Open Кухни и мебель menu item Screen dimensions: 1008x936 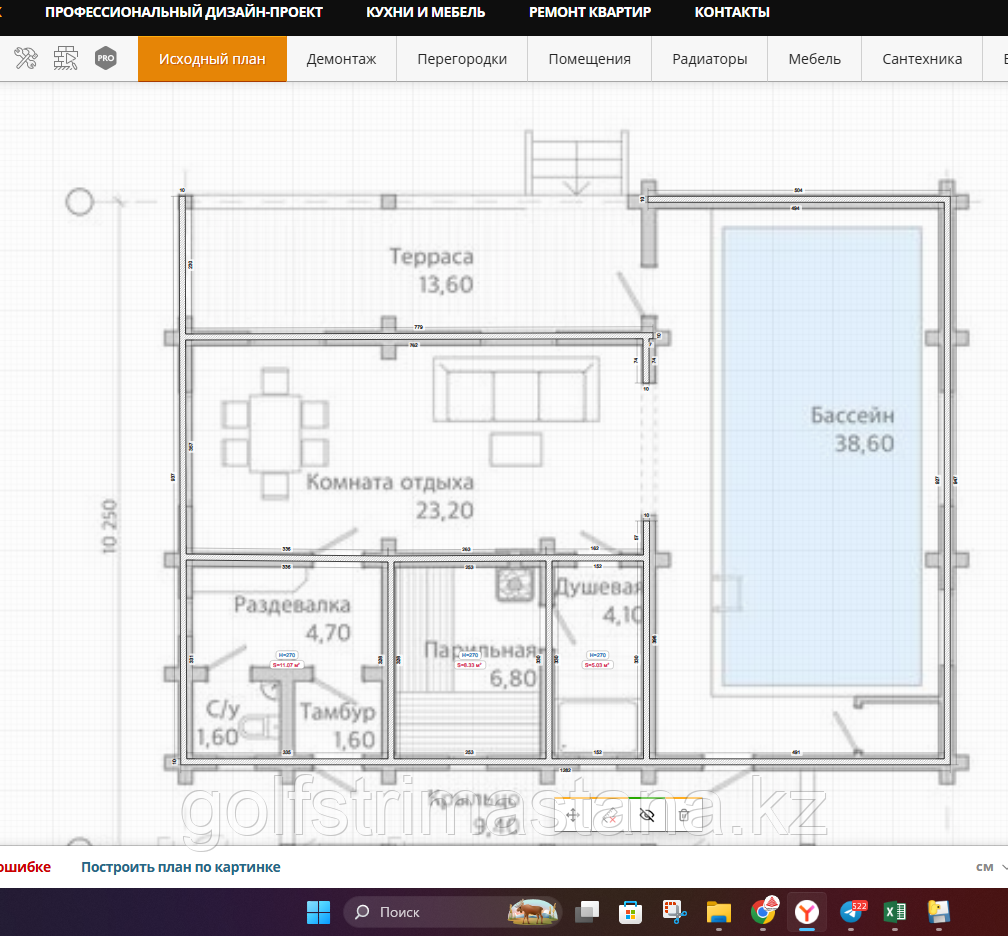(x=426, y=12)
